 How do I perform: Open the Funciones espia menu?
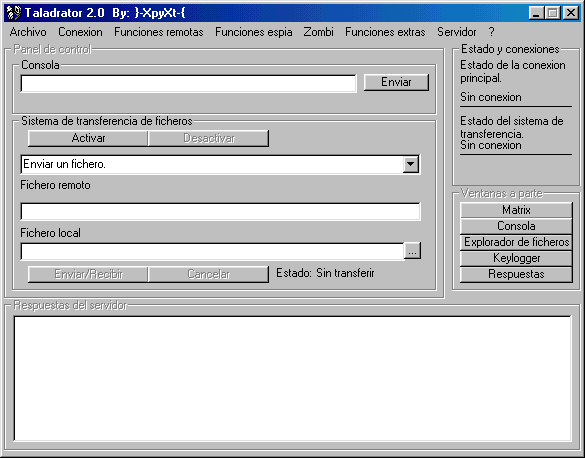[254, 32]
